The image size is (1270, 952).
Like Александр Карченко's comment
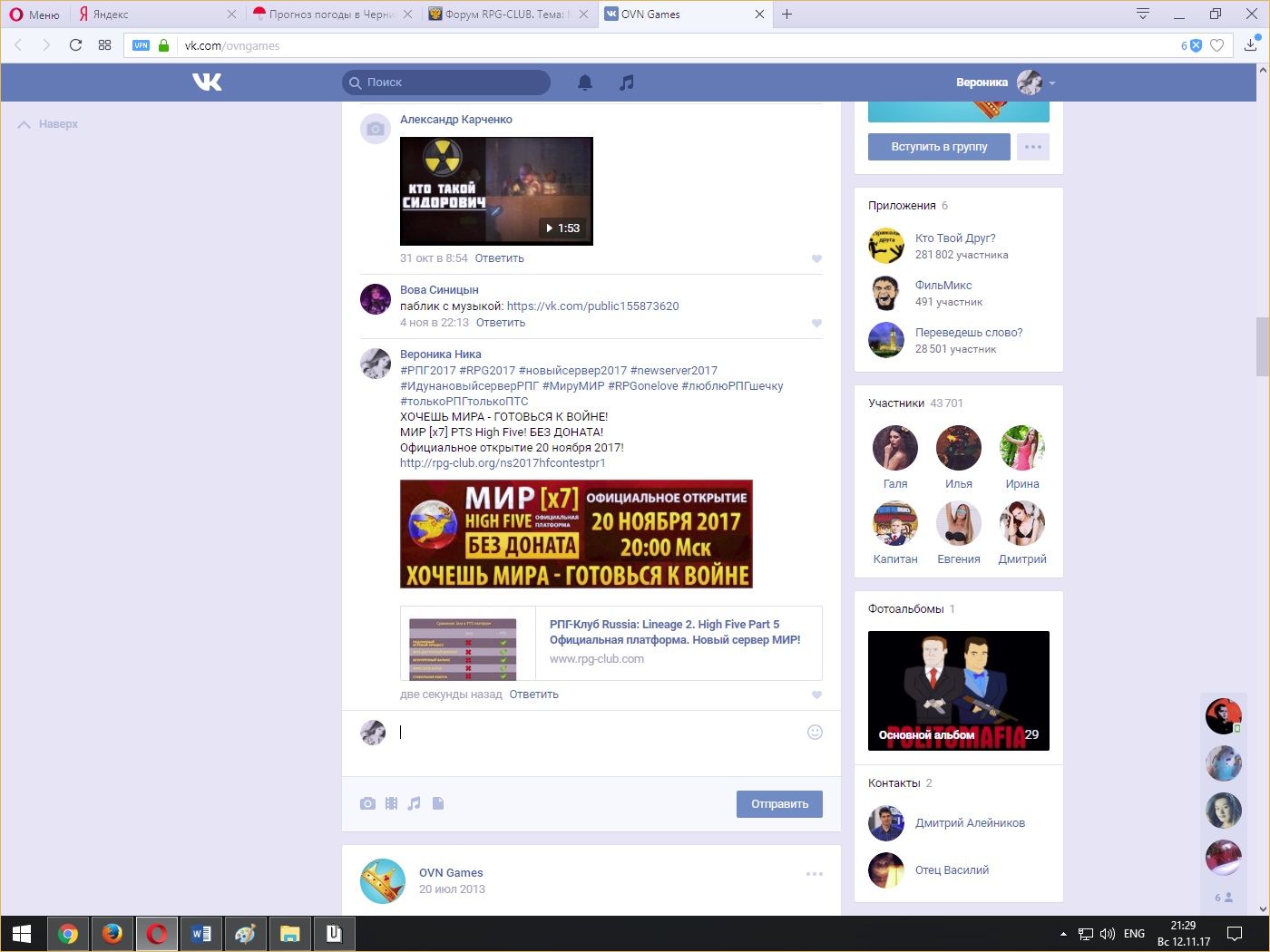816,258
